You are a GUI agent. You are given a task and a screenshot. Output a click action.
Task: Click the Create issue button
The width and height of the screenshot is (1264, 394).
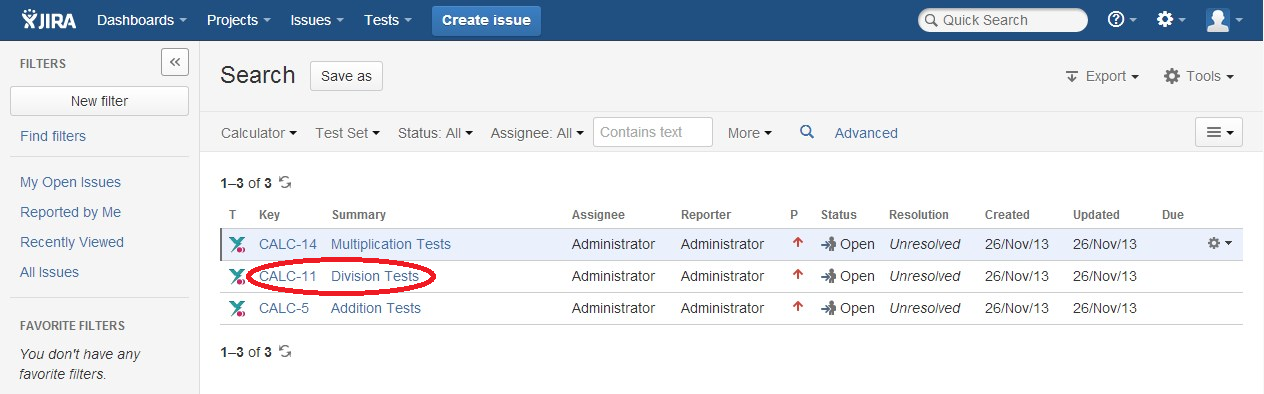pyautogui.click(x=486, y=20)
